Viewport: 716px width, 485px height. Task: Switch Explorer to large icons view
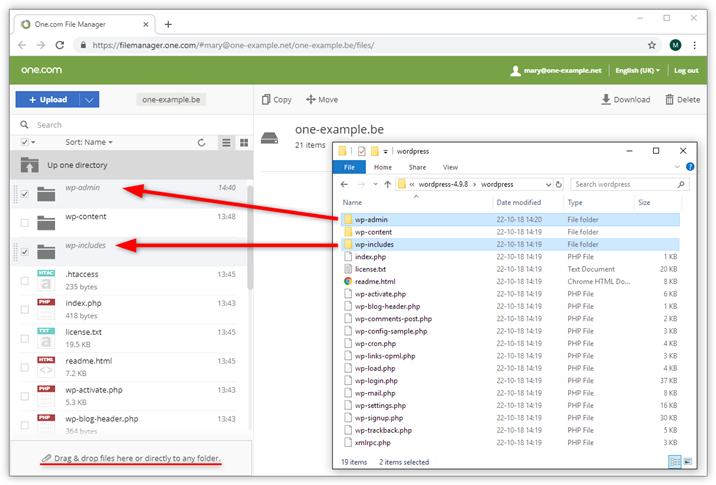(687, 462)
